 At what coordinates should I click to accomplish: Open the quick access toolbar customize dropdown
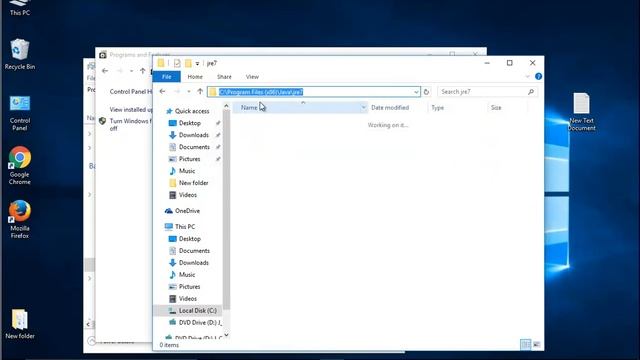coord(197,64)
